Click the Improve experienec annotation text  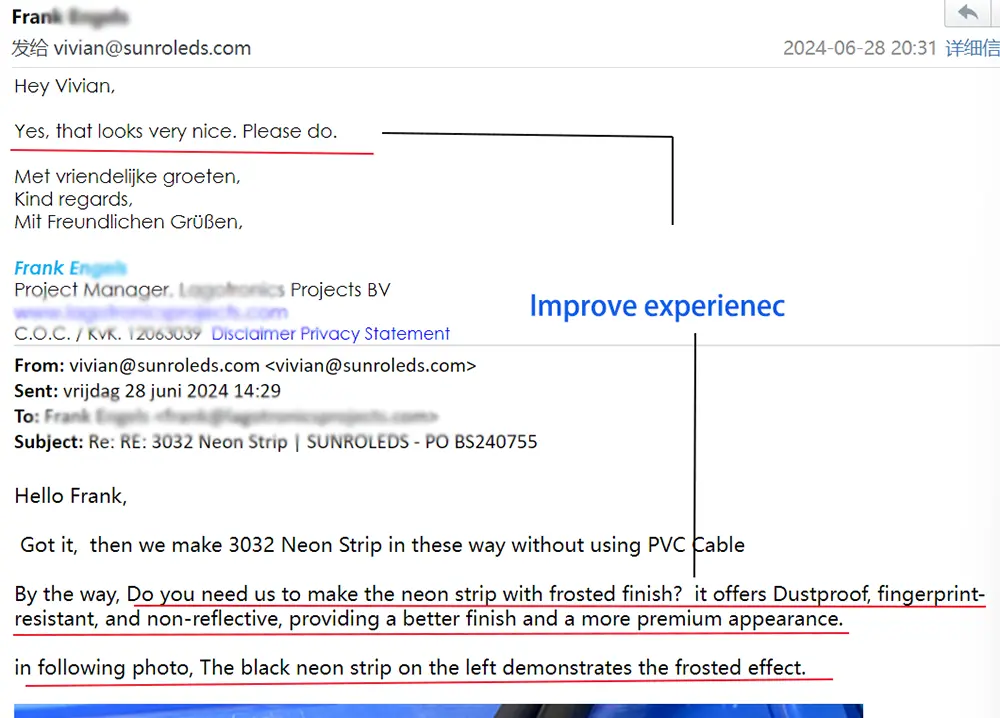tap(658, 305)
